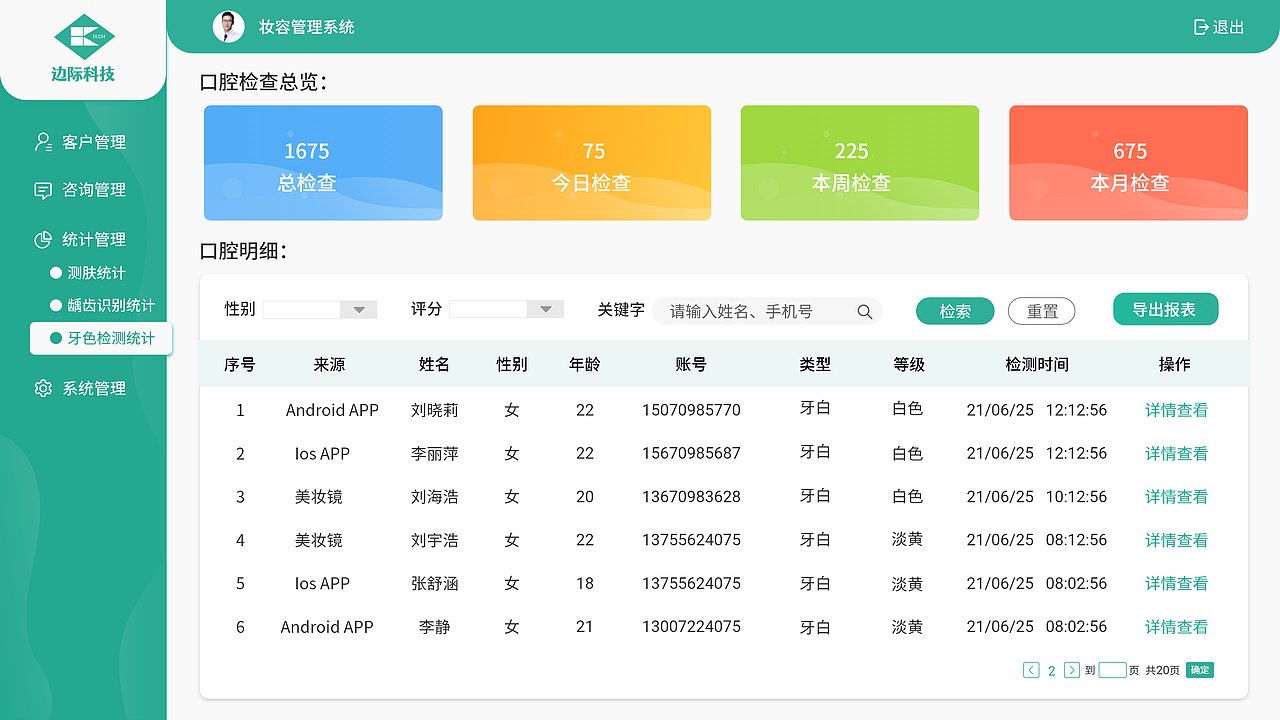Click the 边际科技 company logo
The height and width of the screenshot is (720, 1280).
tap(83, 45)
